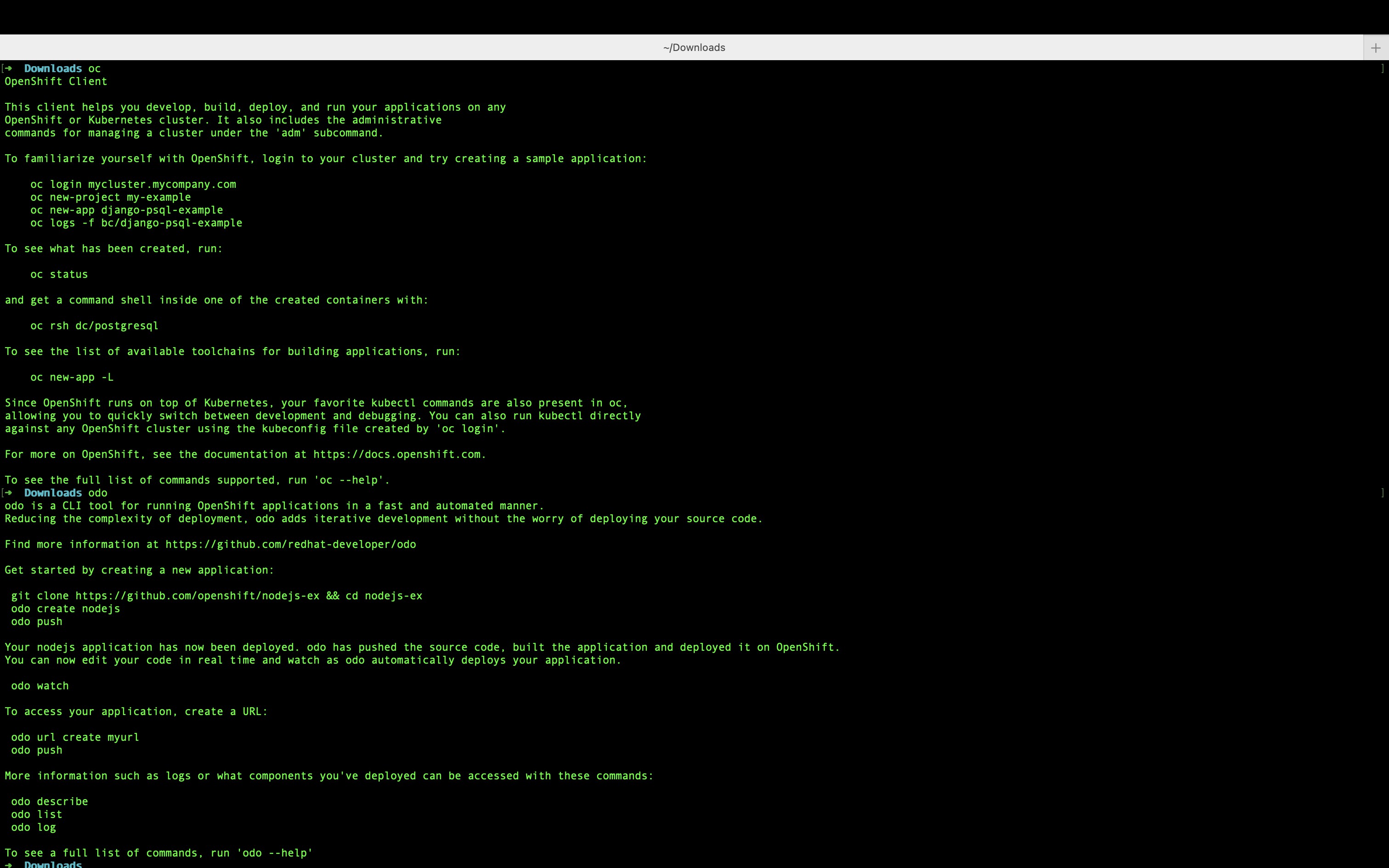
Task: Click the 'odo create nodejs' command text
Action: 65,609
